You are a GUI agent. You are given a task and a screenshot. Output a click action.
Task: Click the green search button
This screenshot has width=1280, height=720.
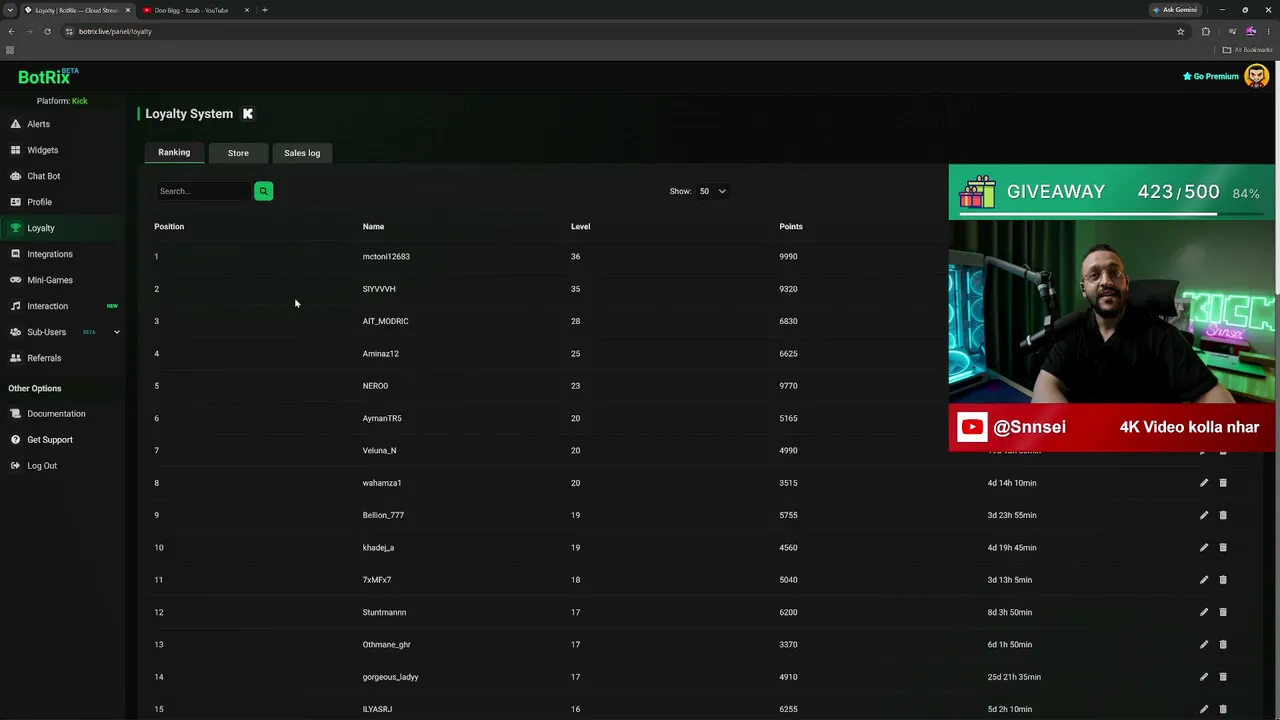[x=263, y=191]
